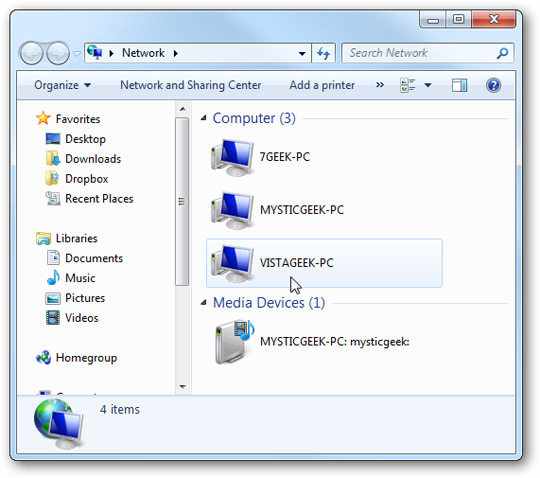Expand the arrow after Network breadcrumb

click(x=176, y=53)
